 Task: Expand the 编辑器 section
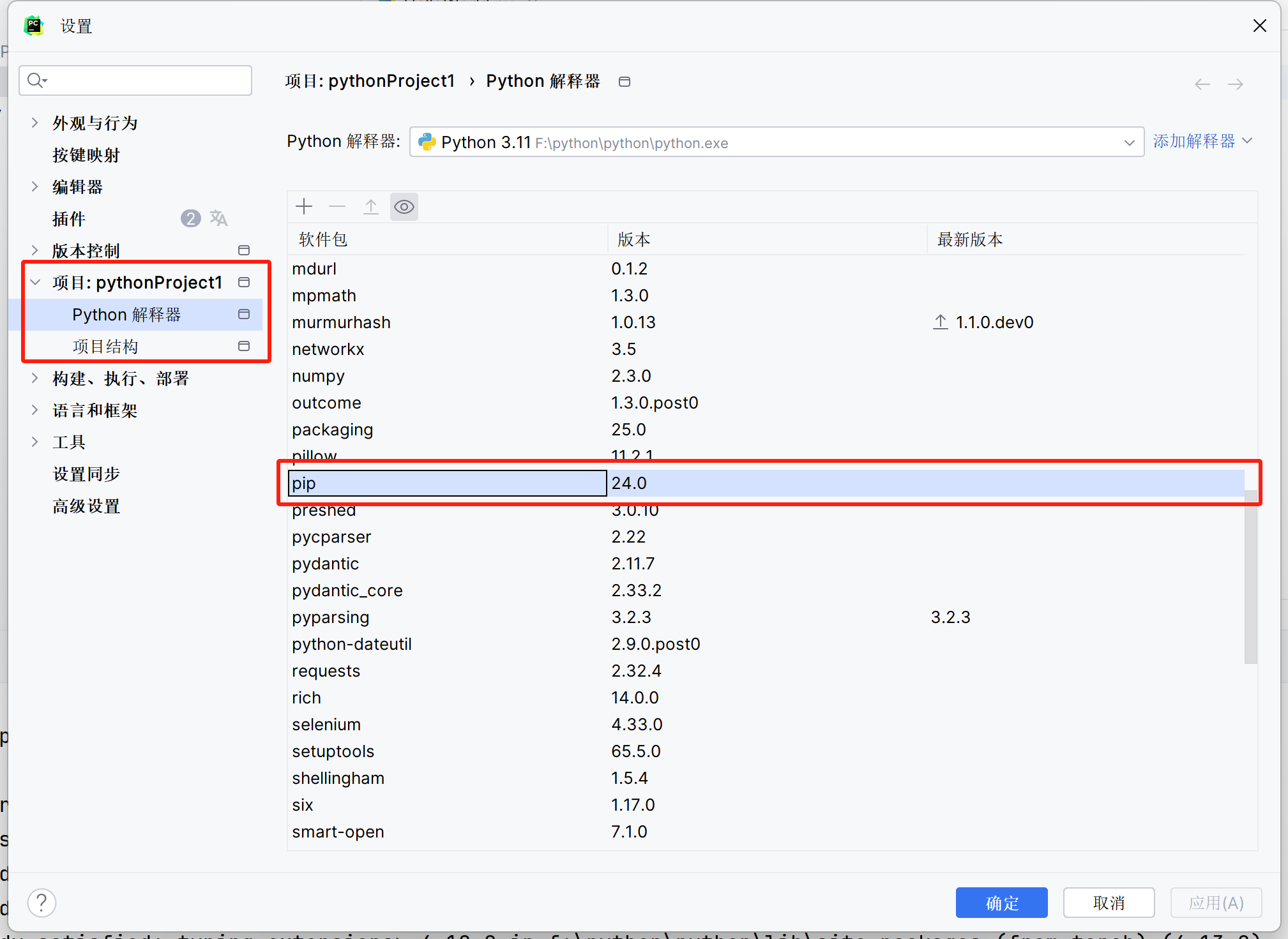pyautogui.click(x=35, y=186)
